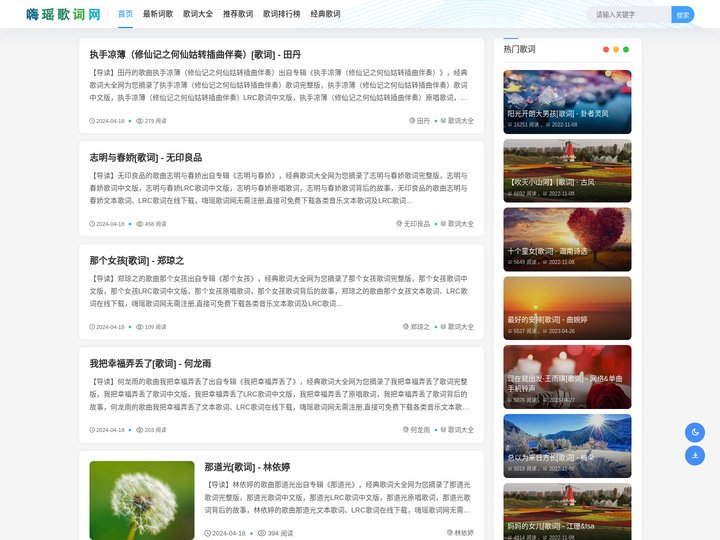Open article 那道光 by 林依婷
Image resolution: width=720 pixels, height=540 pixels.
(x=247, y=467)
